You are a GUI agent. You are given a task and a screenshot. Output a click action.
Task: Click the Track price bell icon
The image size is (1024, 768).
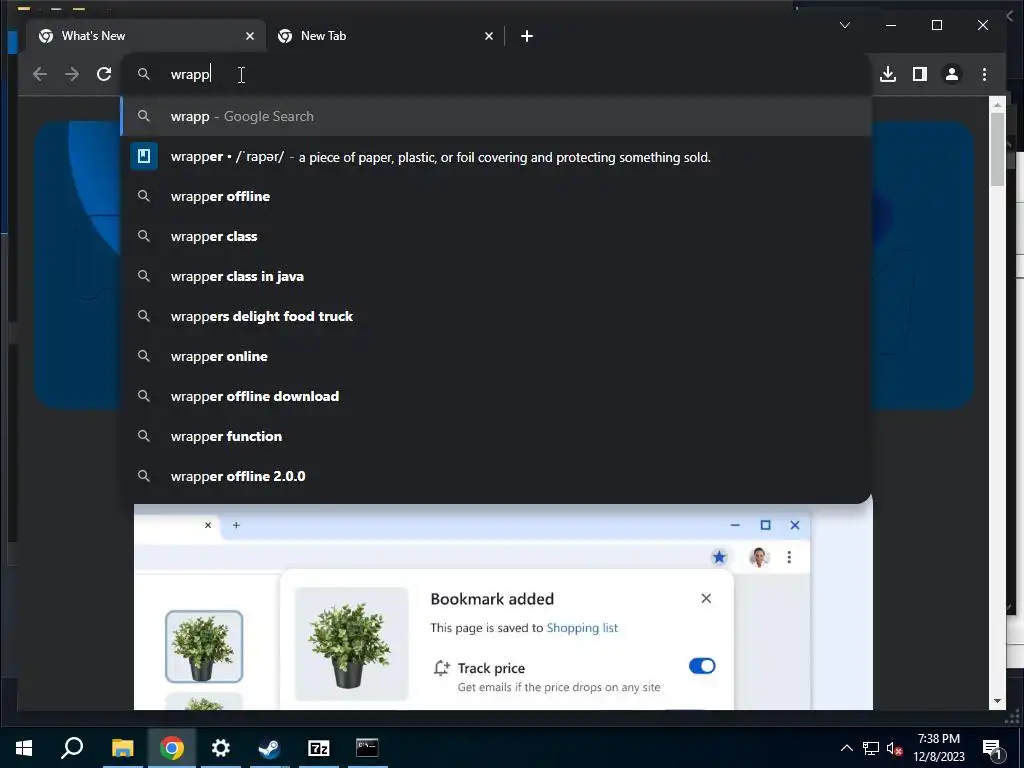(441, 668)
